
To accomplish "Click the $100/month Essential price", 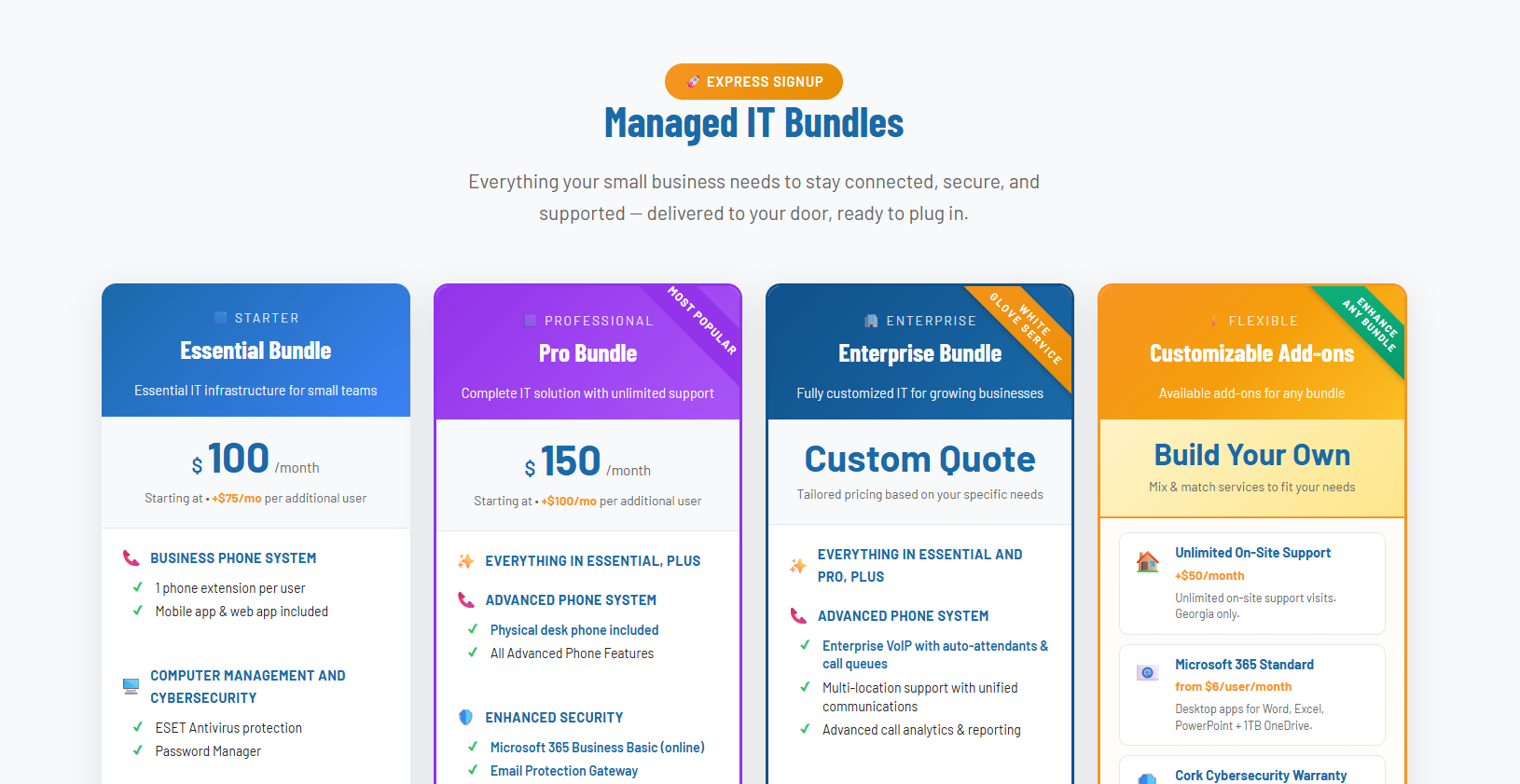I will pyautogui.click(x=256, y=460).
